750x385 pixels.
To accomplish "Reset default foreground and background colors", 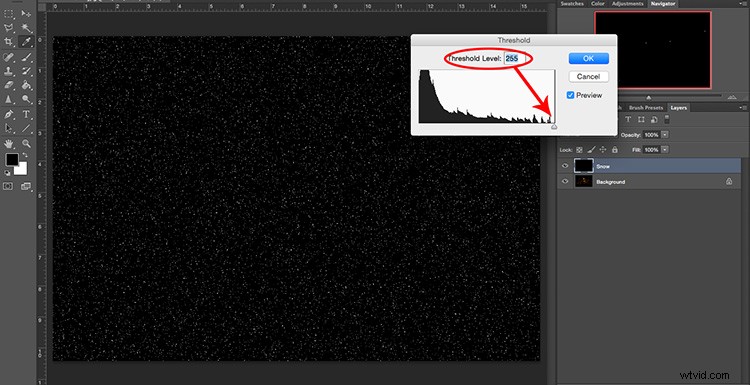I will click(x=8, y=173).
